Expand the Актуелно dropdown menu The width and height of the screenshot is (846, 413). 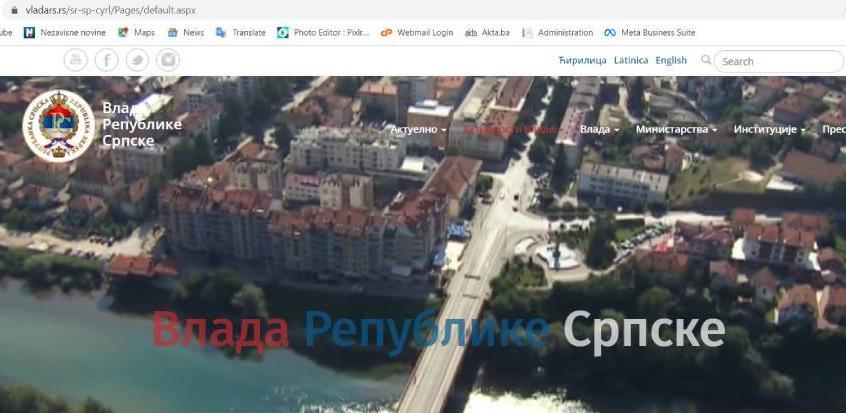(x=418, y=130)
